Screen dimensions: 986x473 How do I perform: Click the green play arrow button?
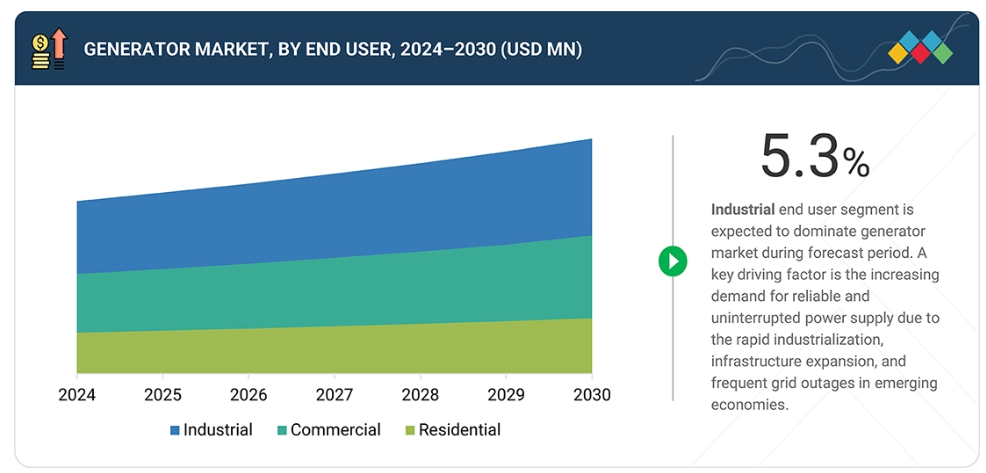click(x=672, y=261)
